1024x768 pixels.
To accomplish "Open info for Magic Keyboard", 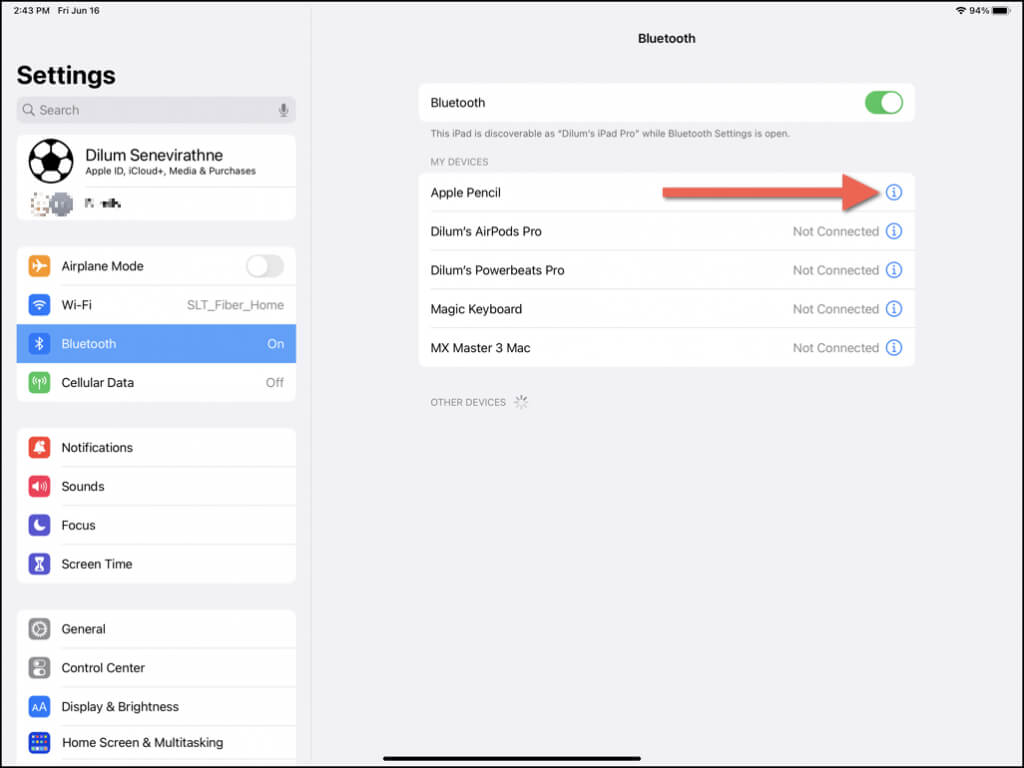I will coord(893,309).
